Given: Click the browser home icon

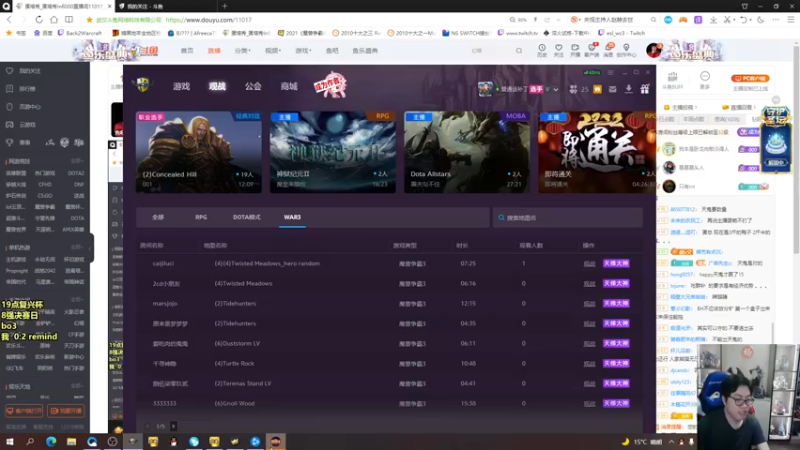Looking at the screenshot, I should click(x=54, y=19).
